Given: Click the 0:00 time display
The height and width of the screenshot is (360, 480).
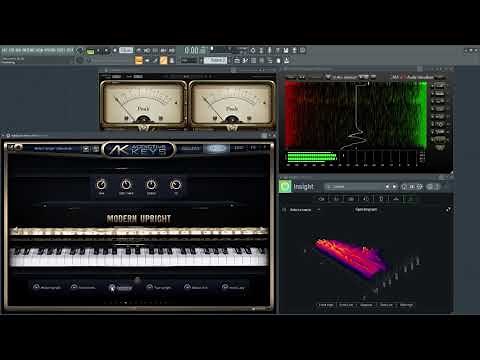Looking at the screenshot, I should click(x=192, y=51).
